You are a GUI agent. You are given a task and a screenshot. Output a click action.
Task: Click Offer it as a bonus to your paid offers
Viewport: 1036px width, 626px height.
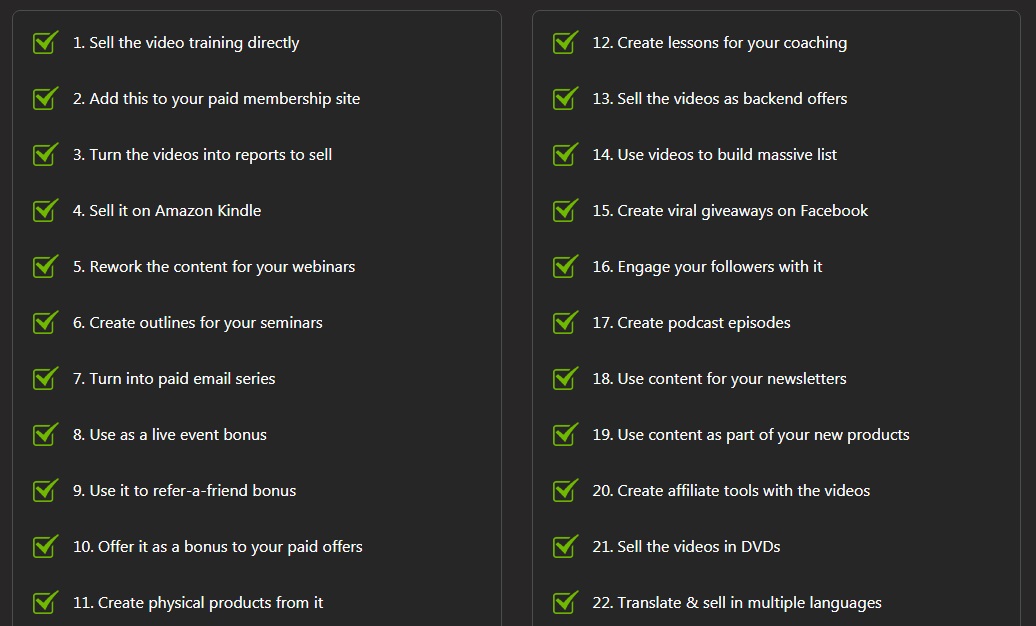[217, 547]
